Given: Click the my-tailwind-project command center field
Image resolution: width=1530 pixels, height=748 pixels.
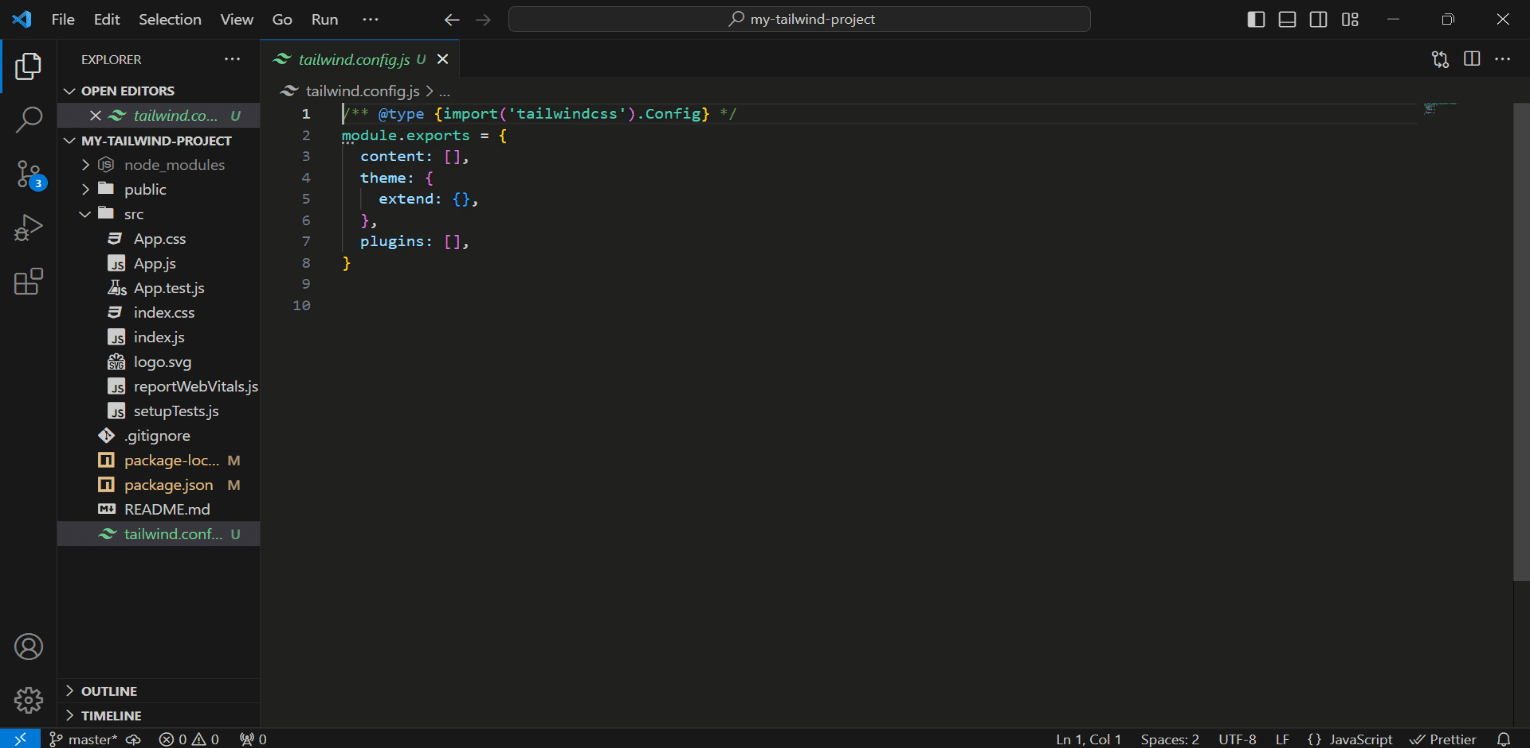Looking at the screenshot, I should click(799, 18).
